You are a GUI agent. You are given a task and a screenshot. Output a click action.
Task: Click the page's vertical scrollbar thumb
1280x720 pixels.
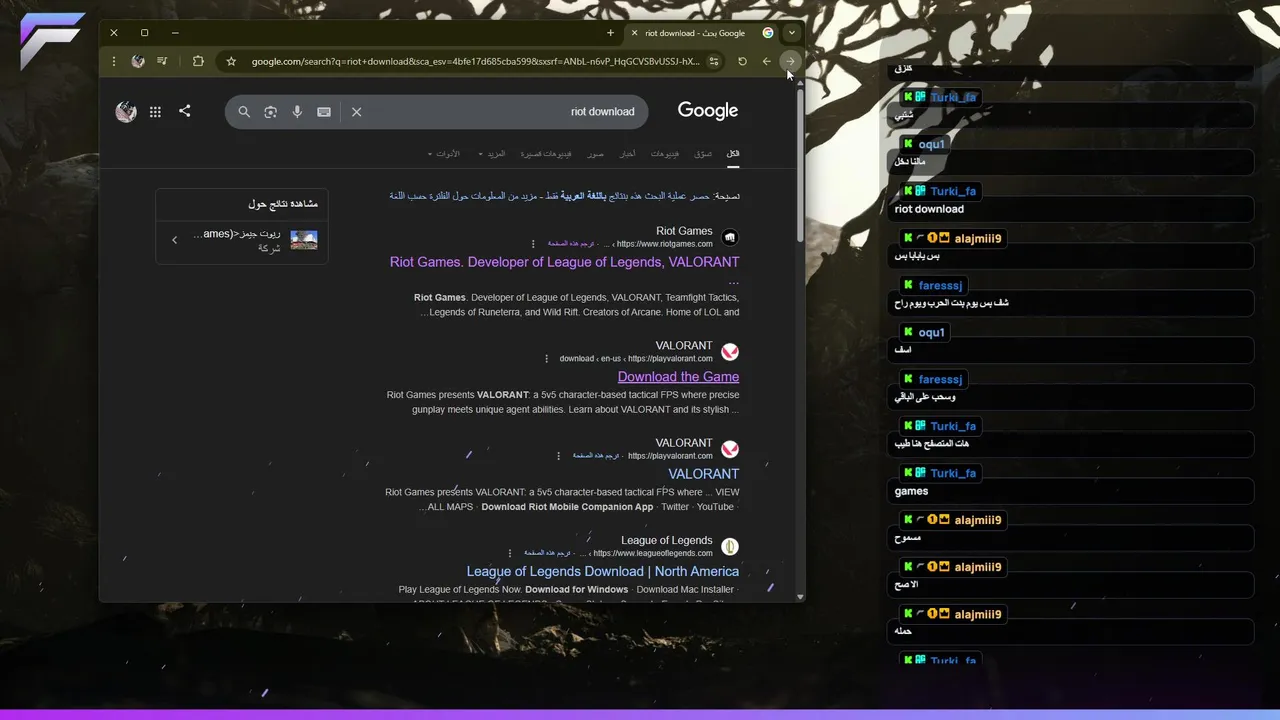tap(799, 165)
